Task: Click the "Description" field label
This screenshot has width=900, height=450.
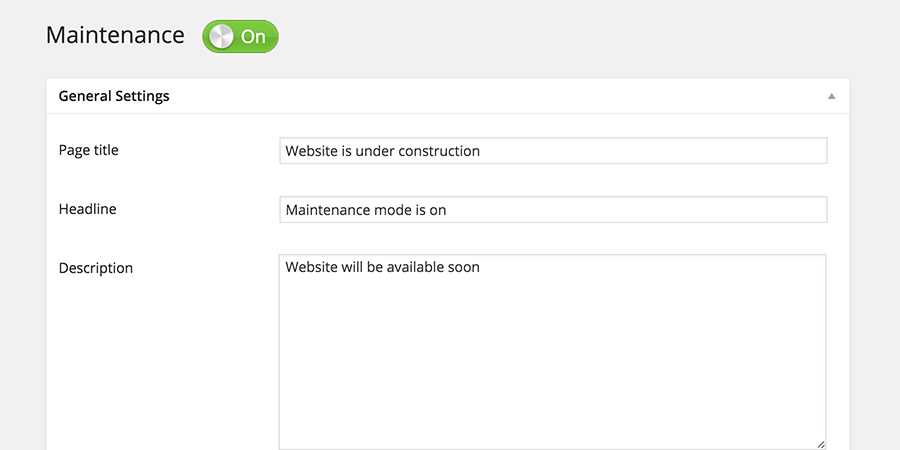Action: pos(96,268)
